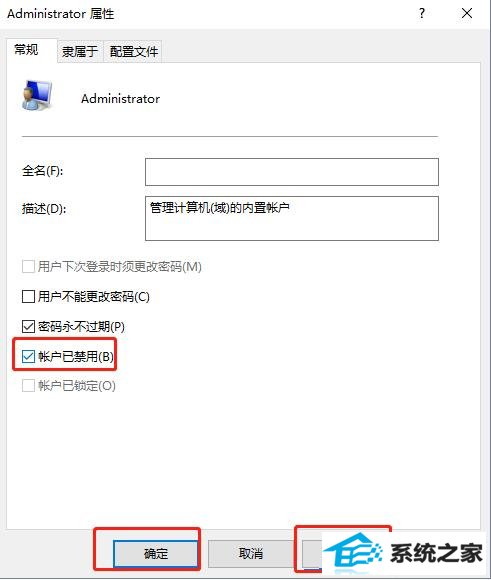Click the partially hidden apply button

[x=312, y=554]
